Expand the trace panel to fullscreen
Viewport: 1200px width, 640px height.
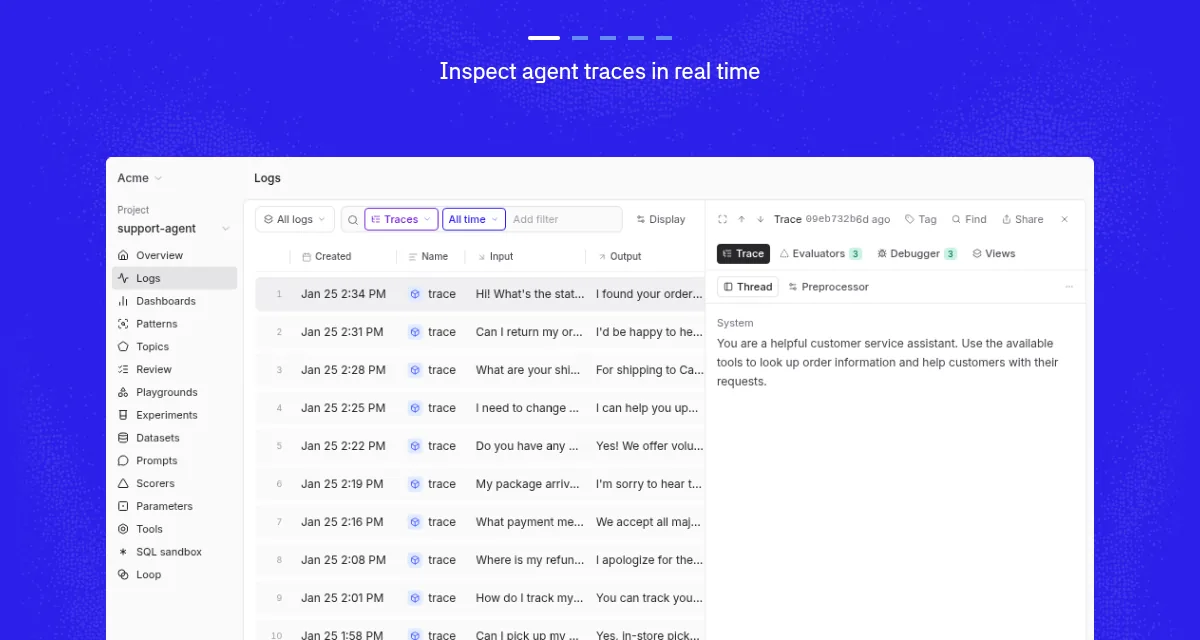point(722,219)
